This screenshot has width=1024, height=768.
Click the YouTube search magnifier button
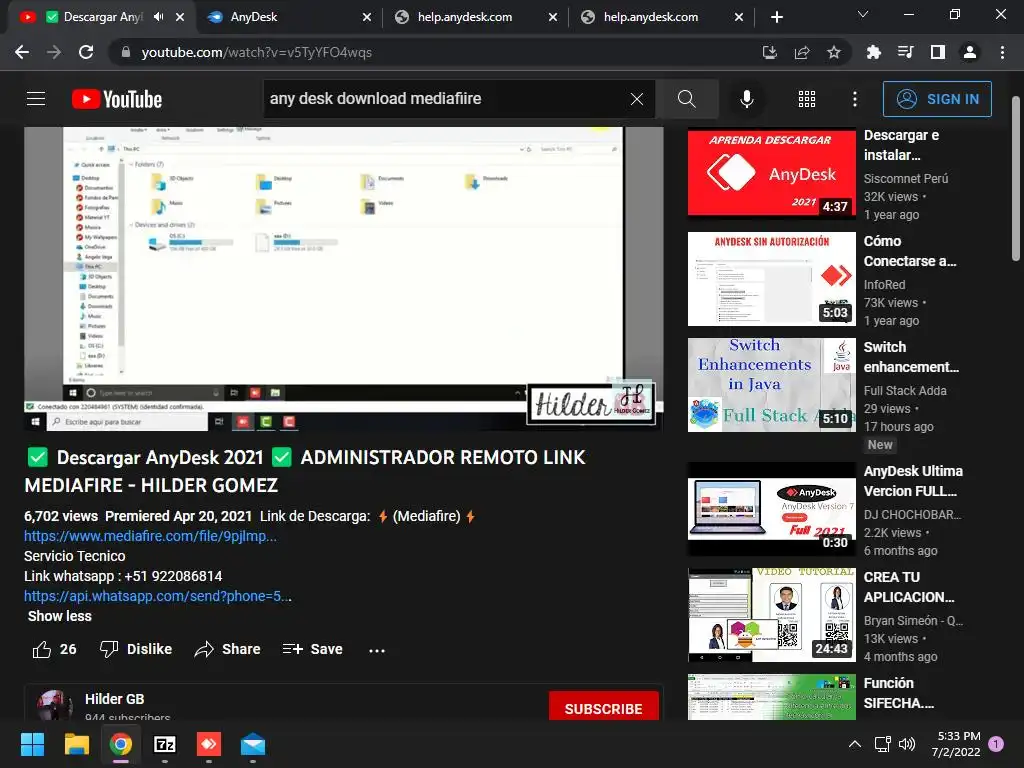(686, 99)
